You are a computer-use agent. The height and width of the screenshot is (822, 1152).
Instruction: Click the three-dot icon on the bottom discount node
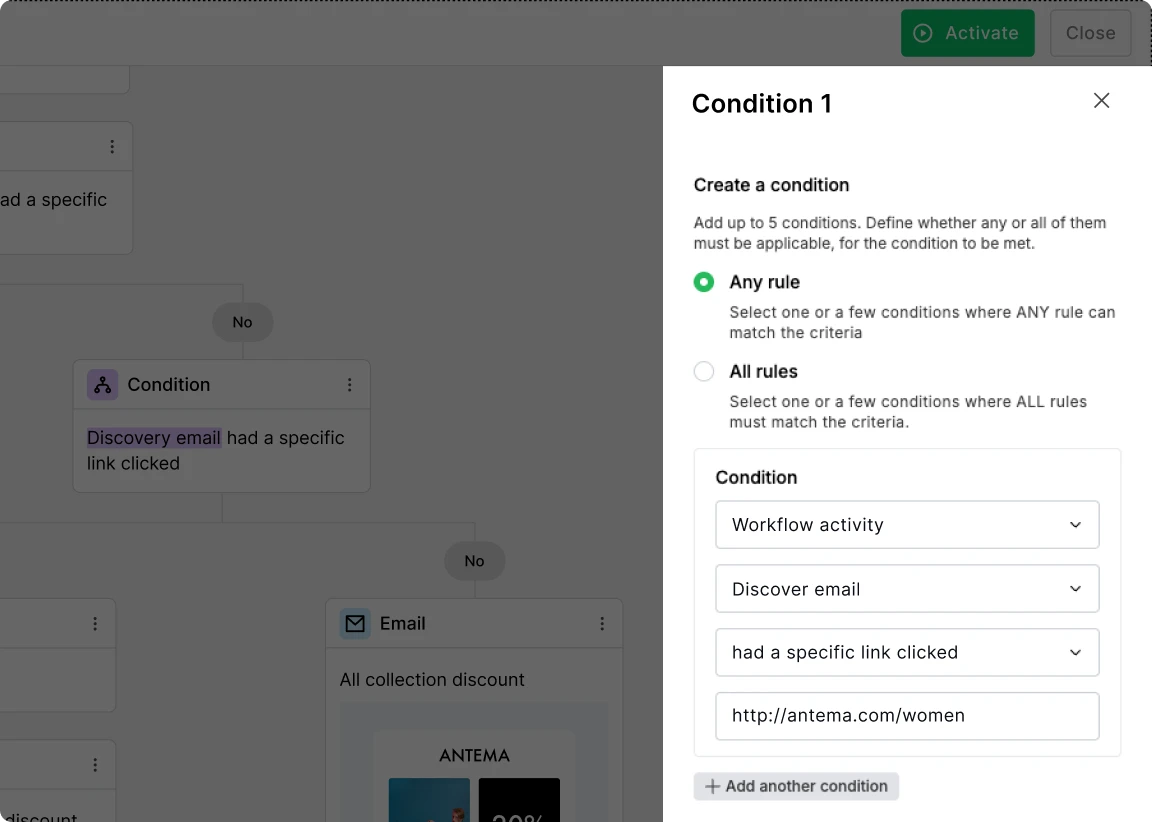pyautogui.click(x=95, y=764)
